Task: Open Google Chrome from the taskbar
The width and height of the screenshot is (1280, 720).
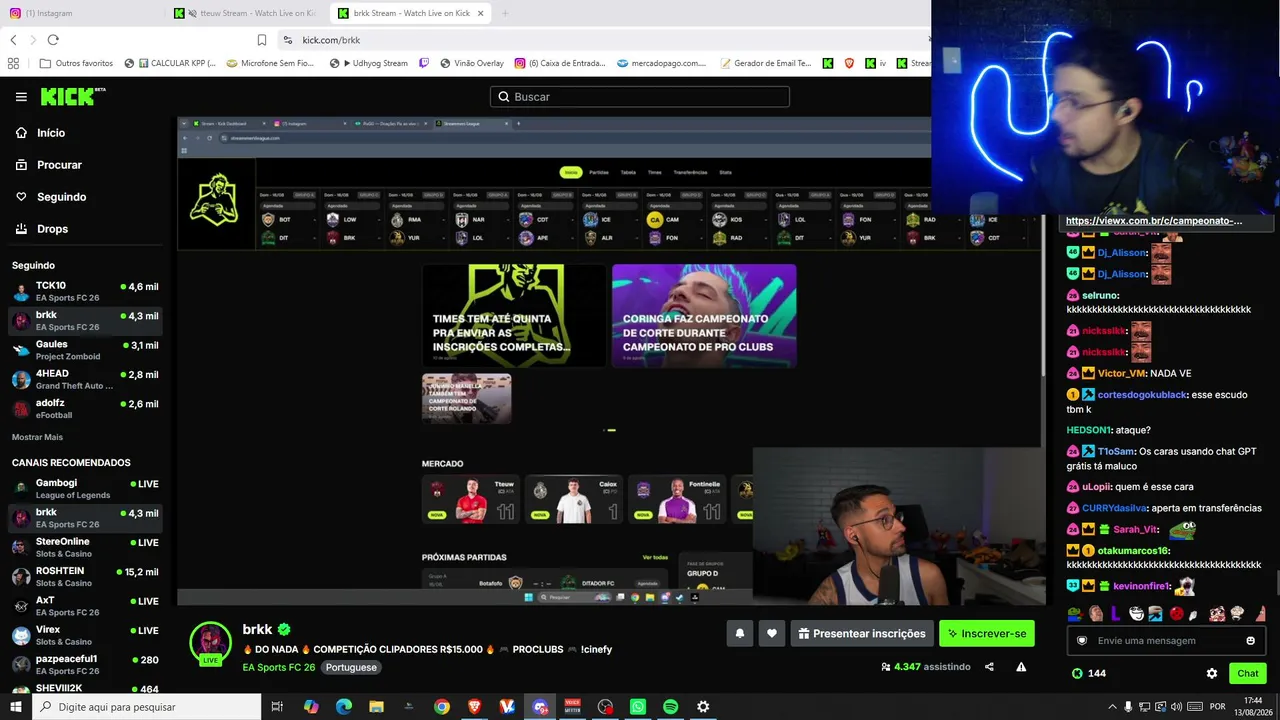Action: pos(442,707)
